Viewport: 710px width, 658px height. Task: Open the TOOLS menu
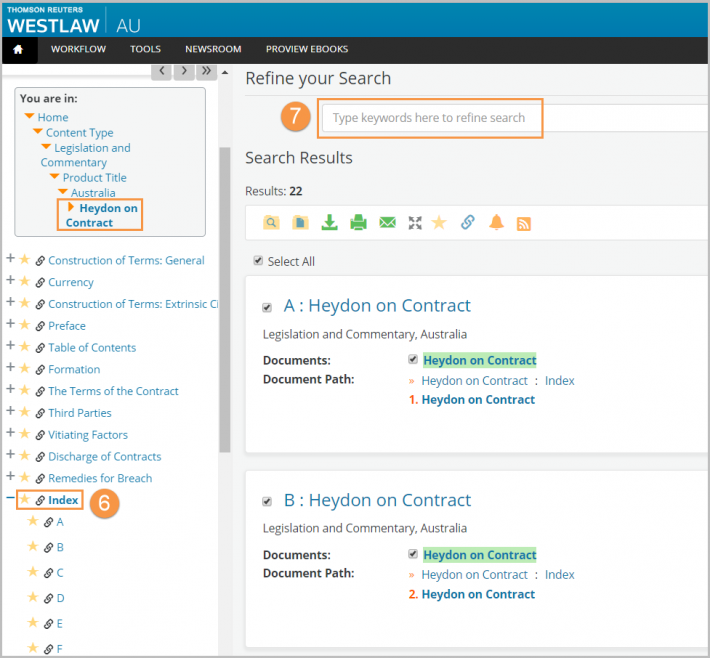point(145,49)
